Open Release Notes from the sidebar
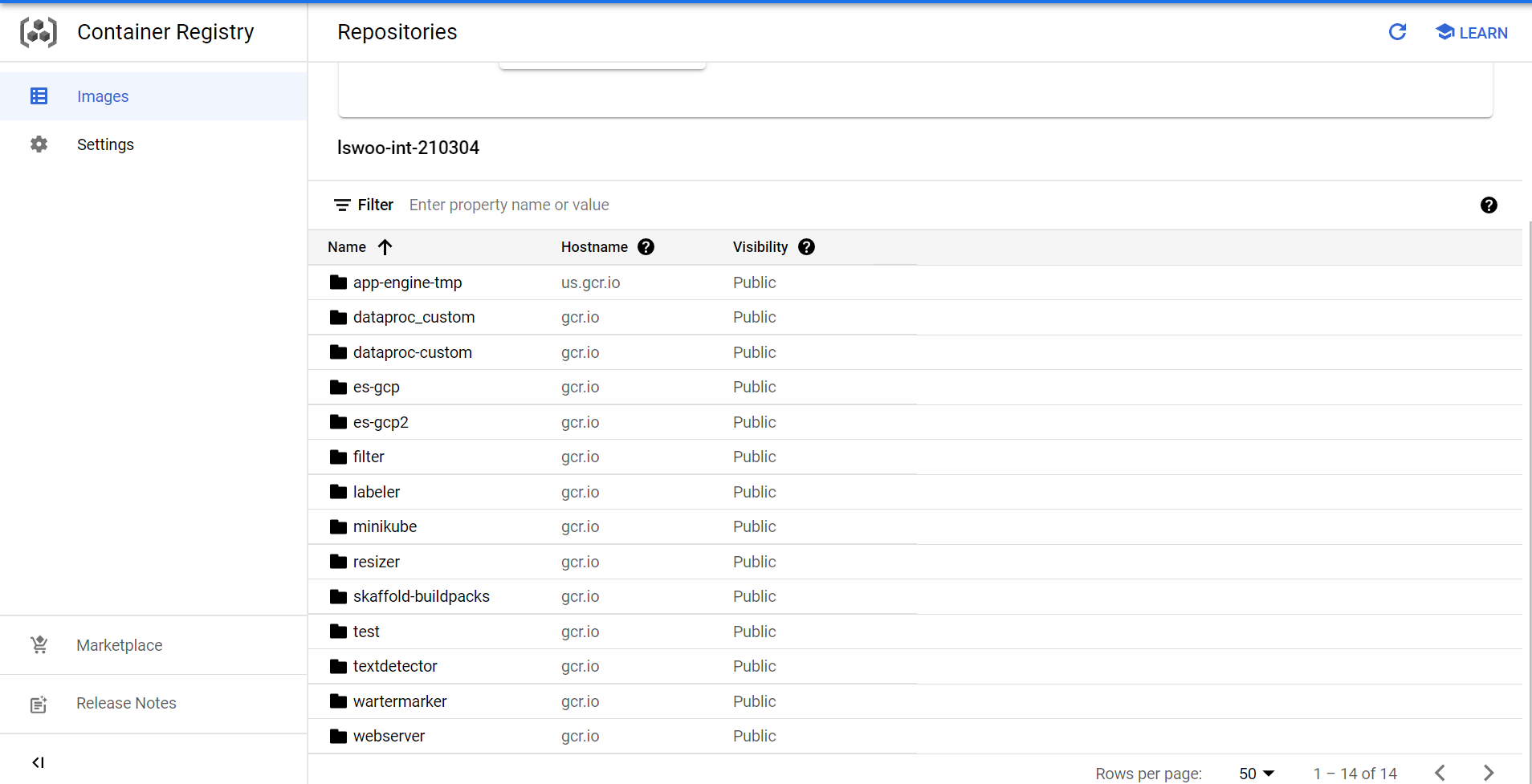This screenshot has width=1532, height=784. [x=153, y=703]
